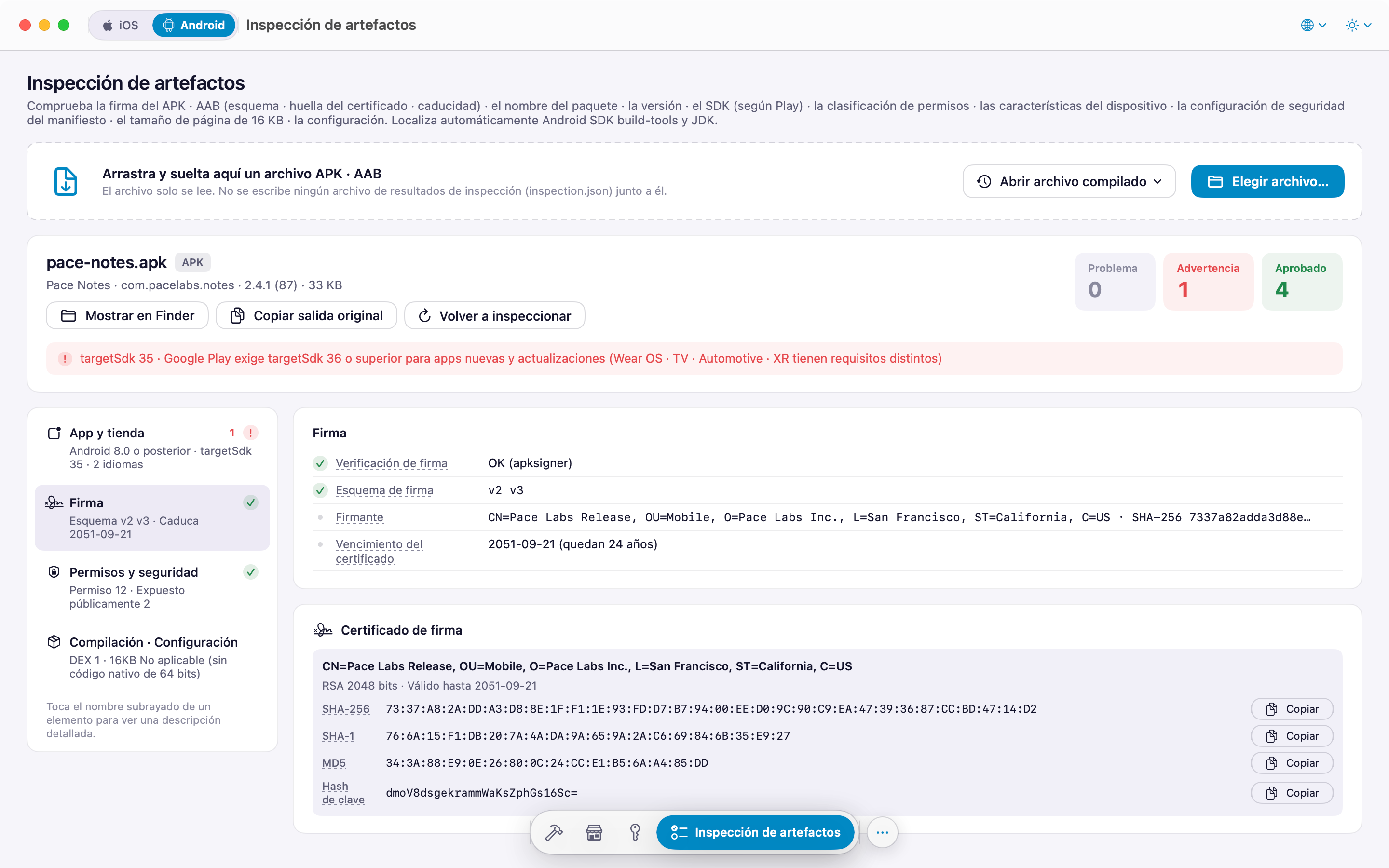
Task: Select the App y tienda section
Action: [152, 448]
